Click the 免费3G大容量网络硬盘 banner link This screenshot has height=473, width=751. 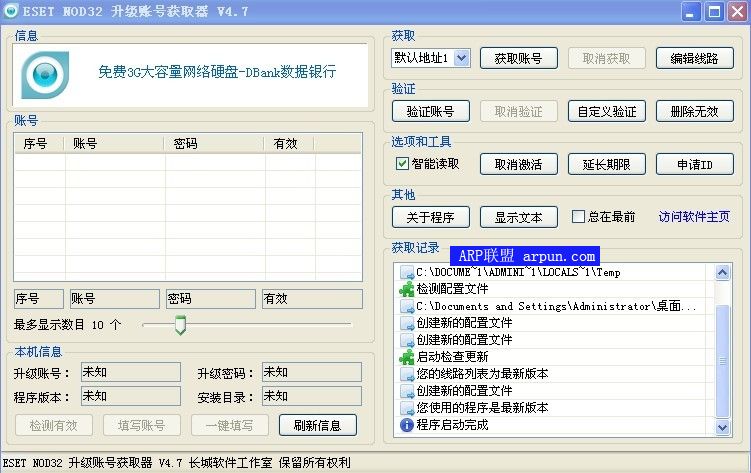217,72
